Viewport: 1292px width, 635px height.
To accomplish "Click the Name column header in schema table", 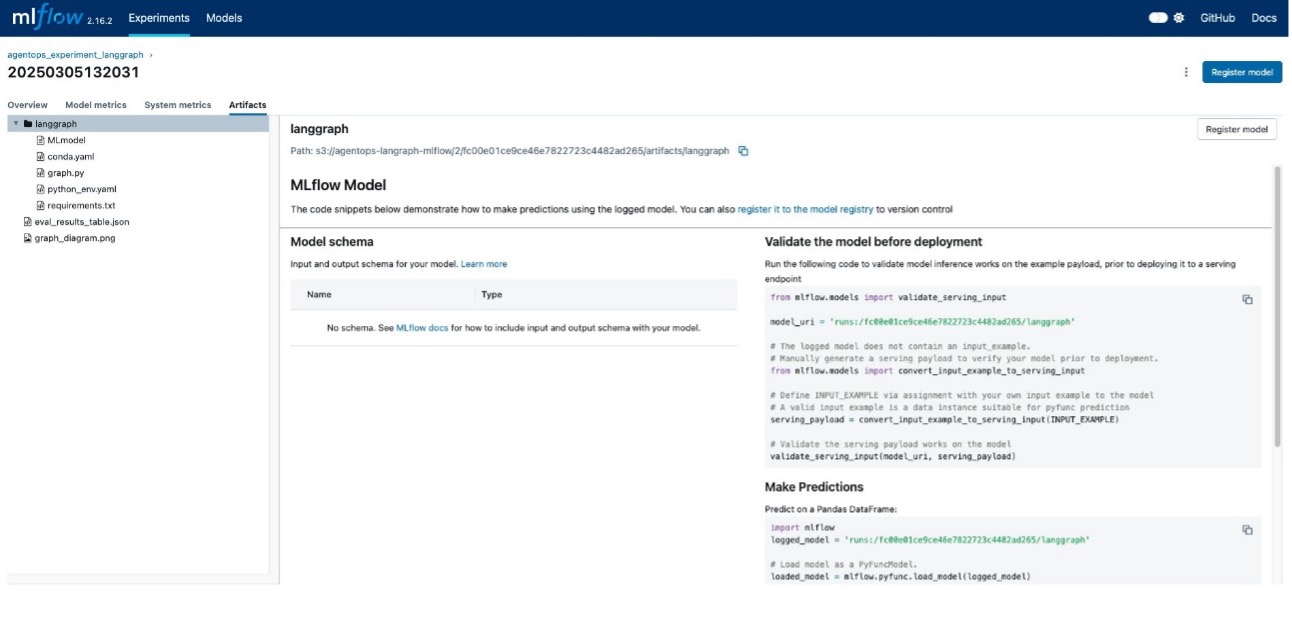I will 319,295.
